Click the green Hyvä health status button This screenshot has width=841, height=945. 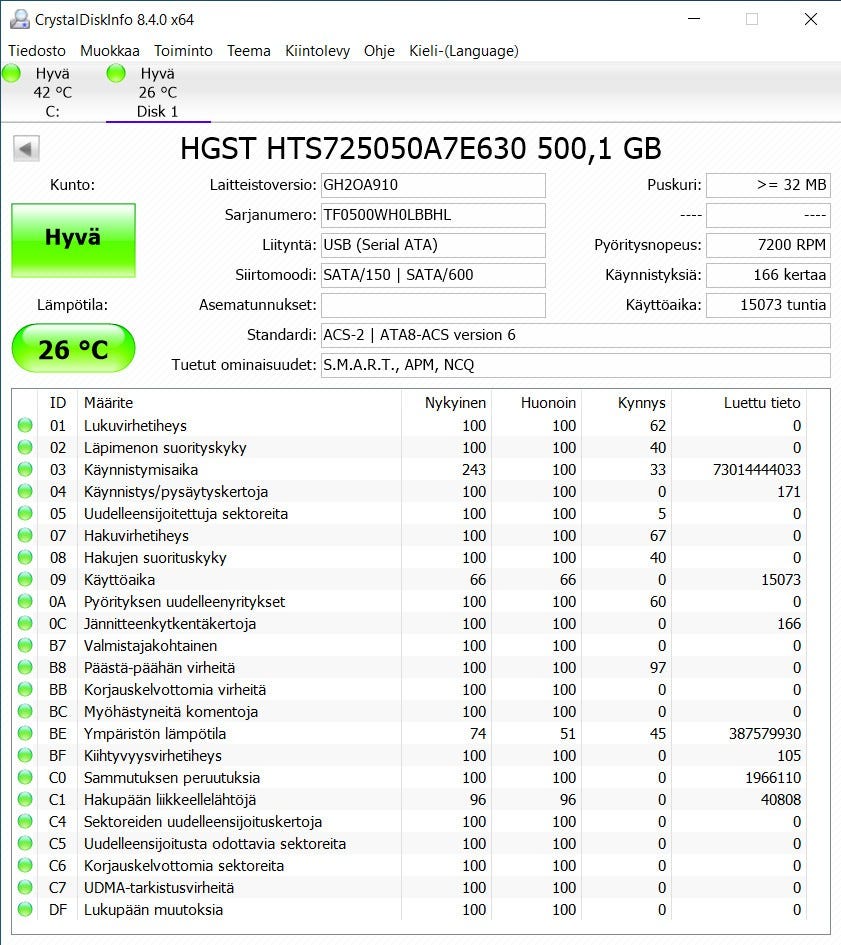point(73,240)
